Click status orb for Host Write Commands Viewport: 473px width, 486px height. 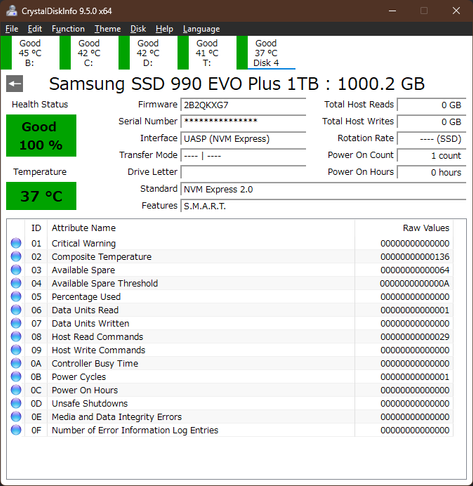tap(16, 350)
